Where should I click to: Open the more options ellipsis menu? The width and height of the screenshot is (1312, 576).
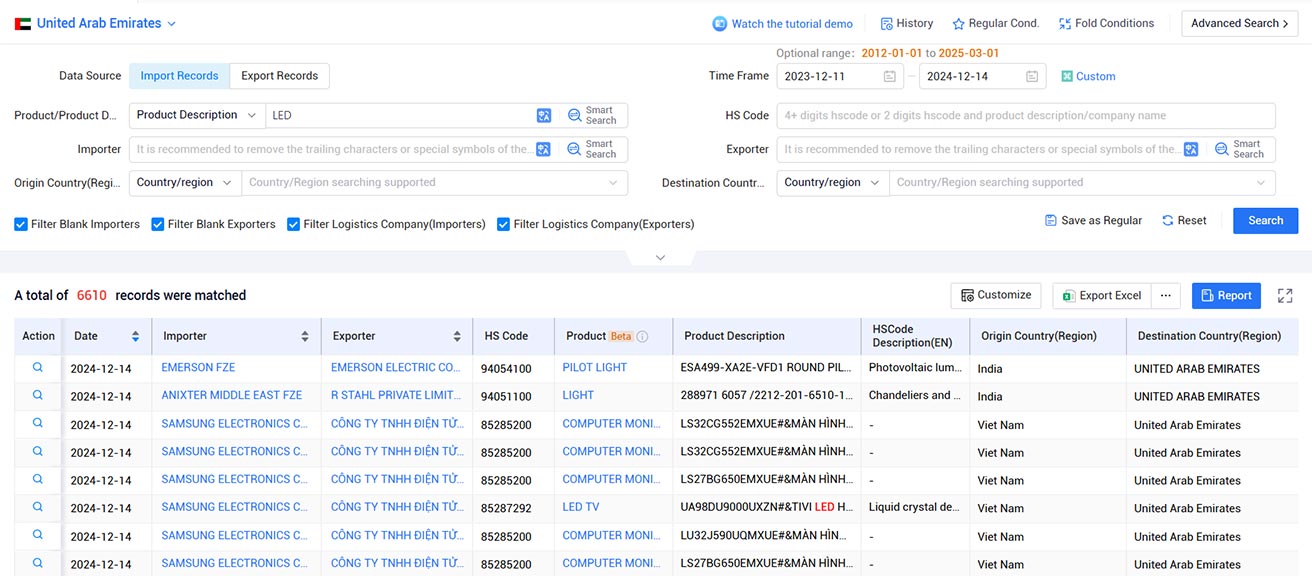tap(1165, 295)
